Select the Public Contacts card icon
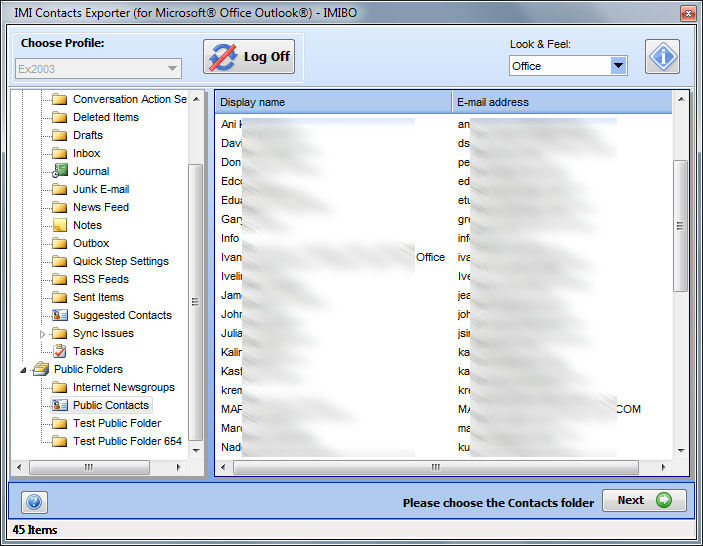 pos(59,405)
